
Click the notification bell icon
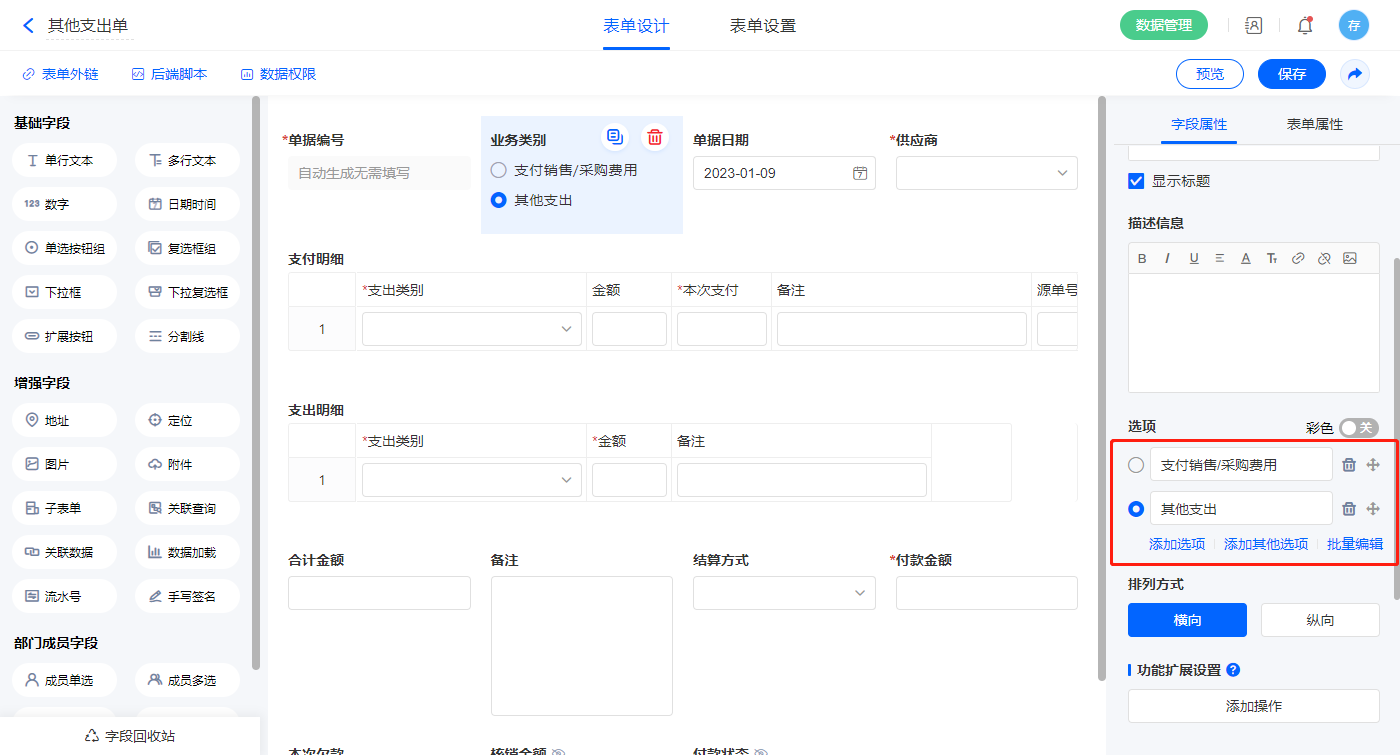point(1304,26)
